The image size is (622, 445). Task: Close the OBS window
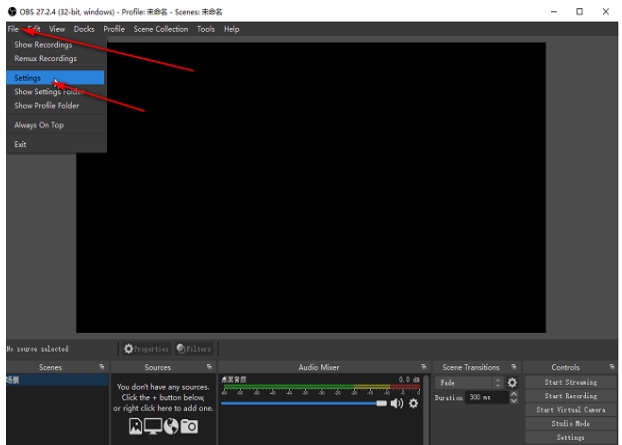pyautogui.click(x=605, y=12)
